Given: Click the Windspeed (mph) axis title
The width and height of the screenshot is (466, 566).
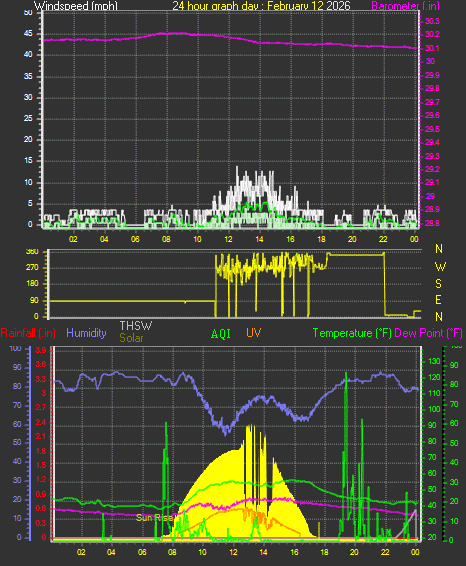Looking at the screenshot, I should point(76,6).
